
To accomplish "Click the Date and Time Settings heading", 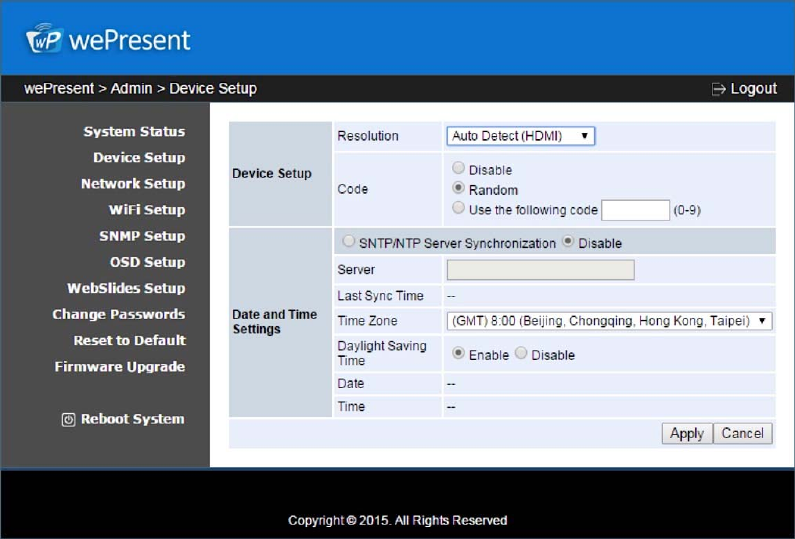I will (274, 322).
